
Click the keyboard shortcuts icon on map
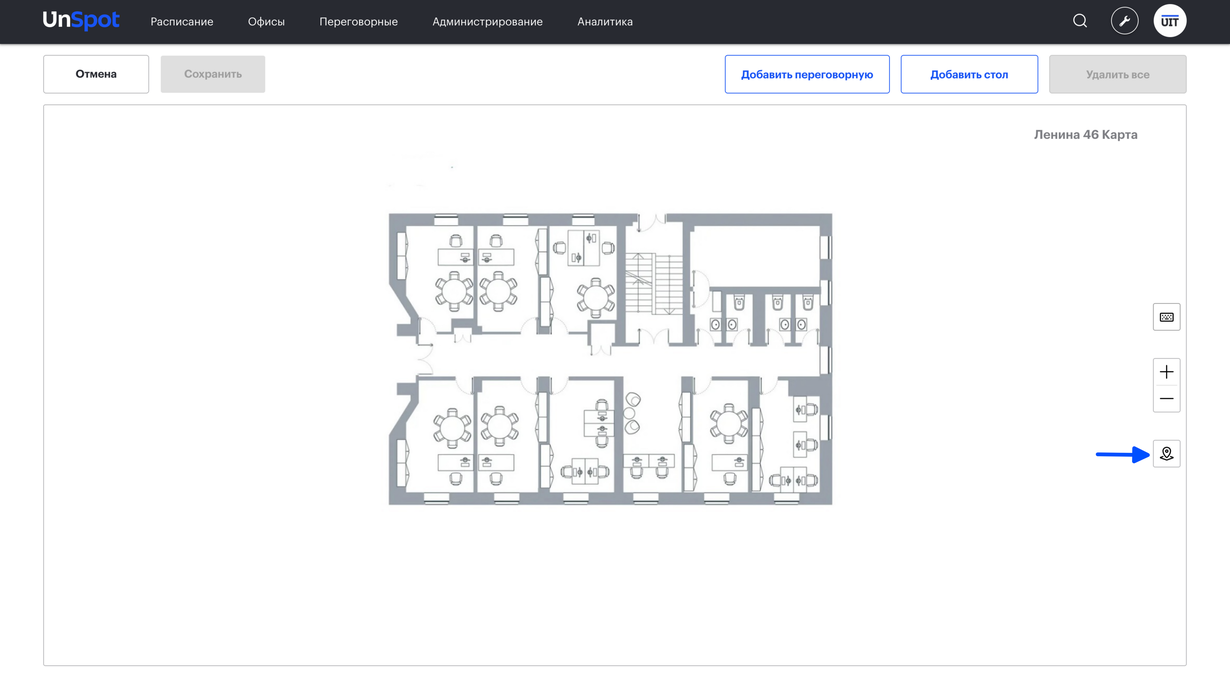(x=1167, y=317)
